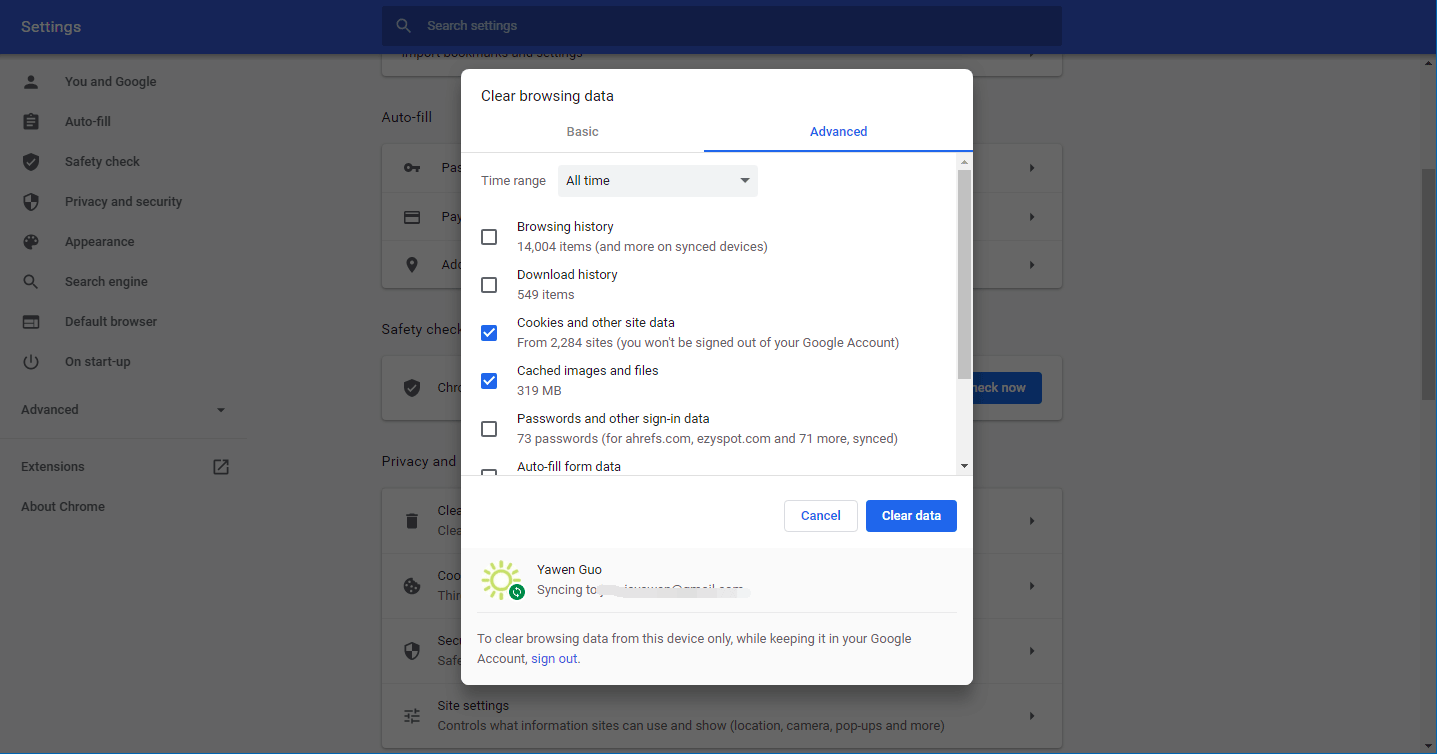Viewport: 1437px width, 754px height.
Task: Open Extensions external link icon
Action: (x=221, y=467)
